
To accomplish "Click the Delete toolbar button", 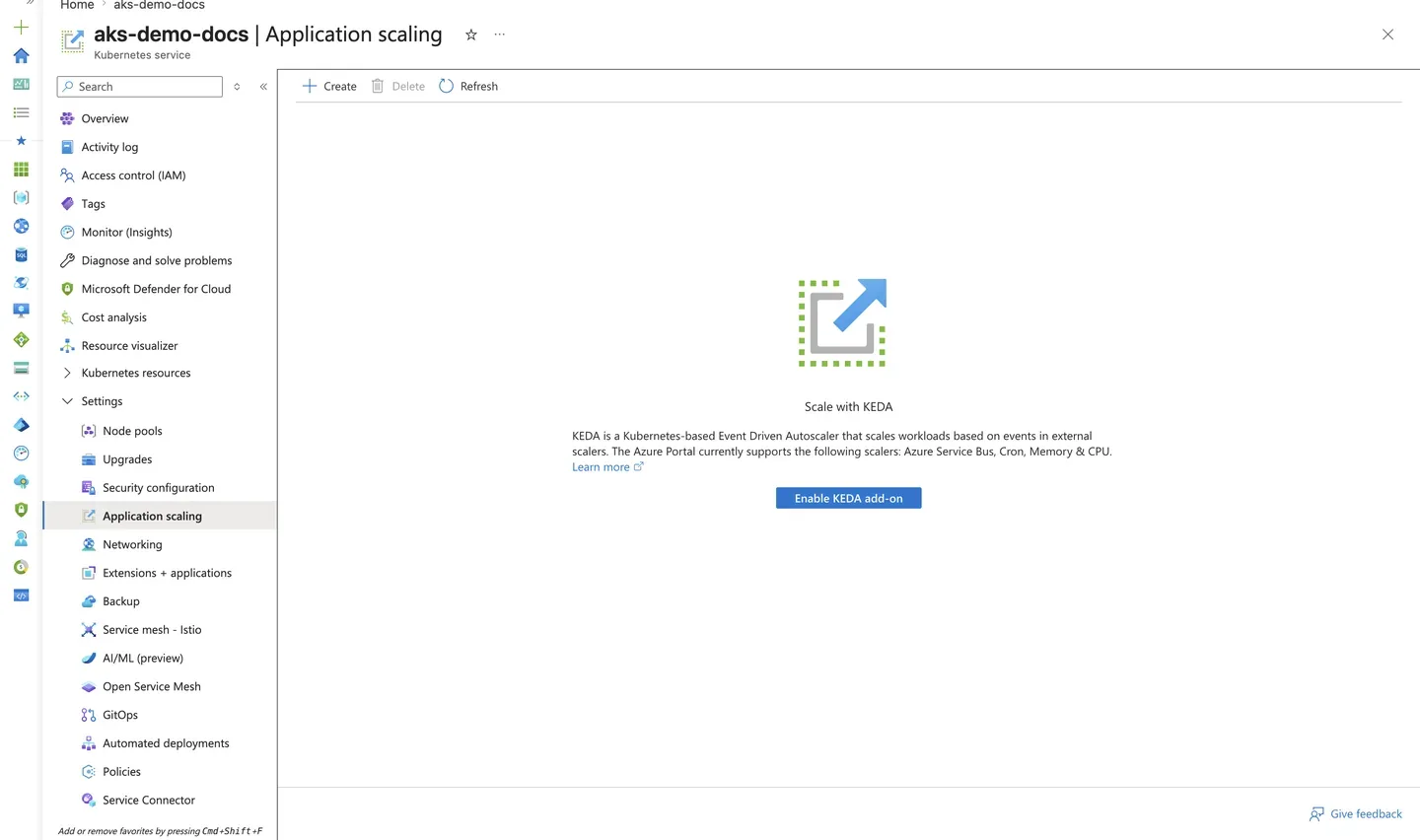I will (397, 86).
